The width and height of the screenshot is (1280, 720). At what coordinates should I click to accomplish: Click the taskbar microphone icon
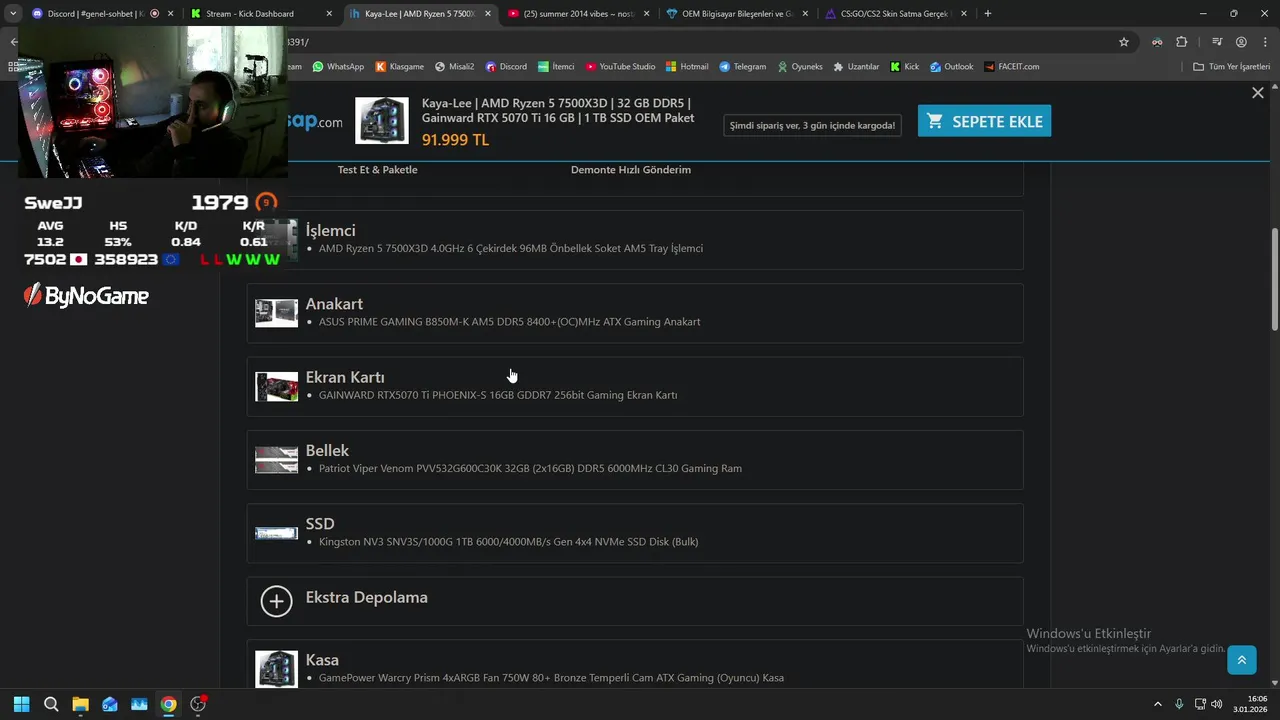click(1179, 704)
